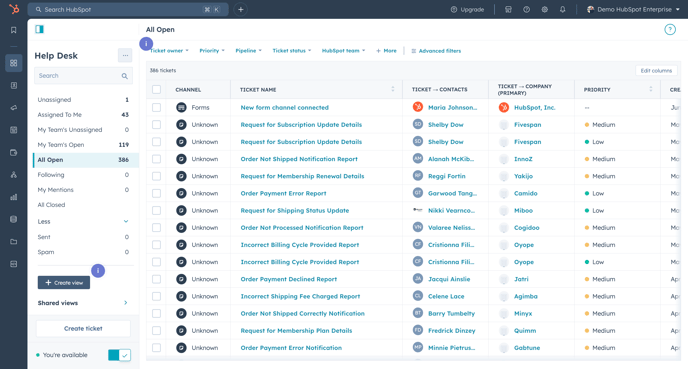Click the Forms channel icon
688x369 pixels.
tap(181, 107)
